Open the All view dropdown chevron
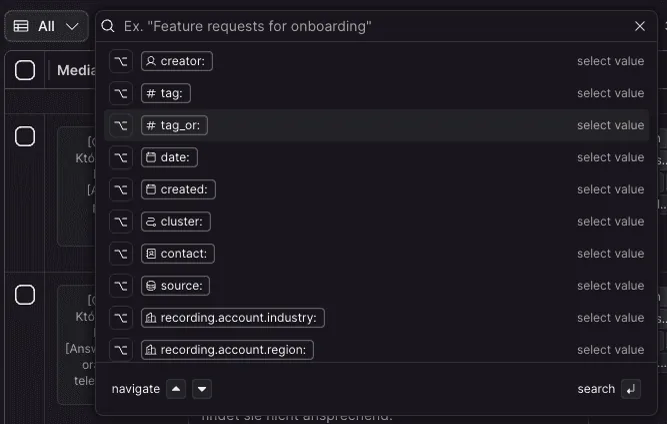 coord(72,26)
